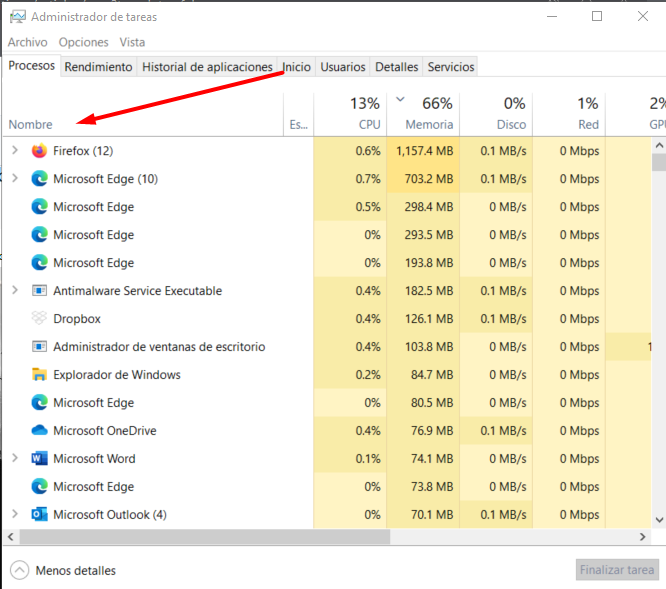Click the Antimalware Service Executable icon
This screenshot has width=666, height=589.
pyautogui.click(x=39, y=291)
